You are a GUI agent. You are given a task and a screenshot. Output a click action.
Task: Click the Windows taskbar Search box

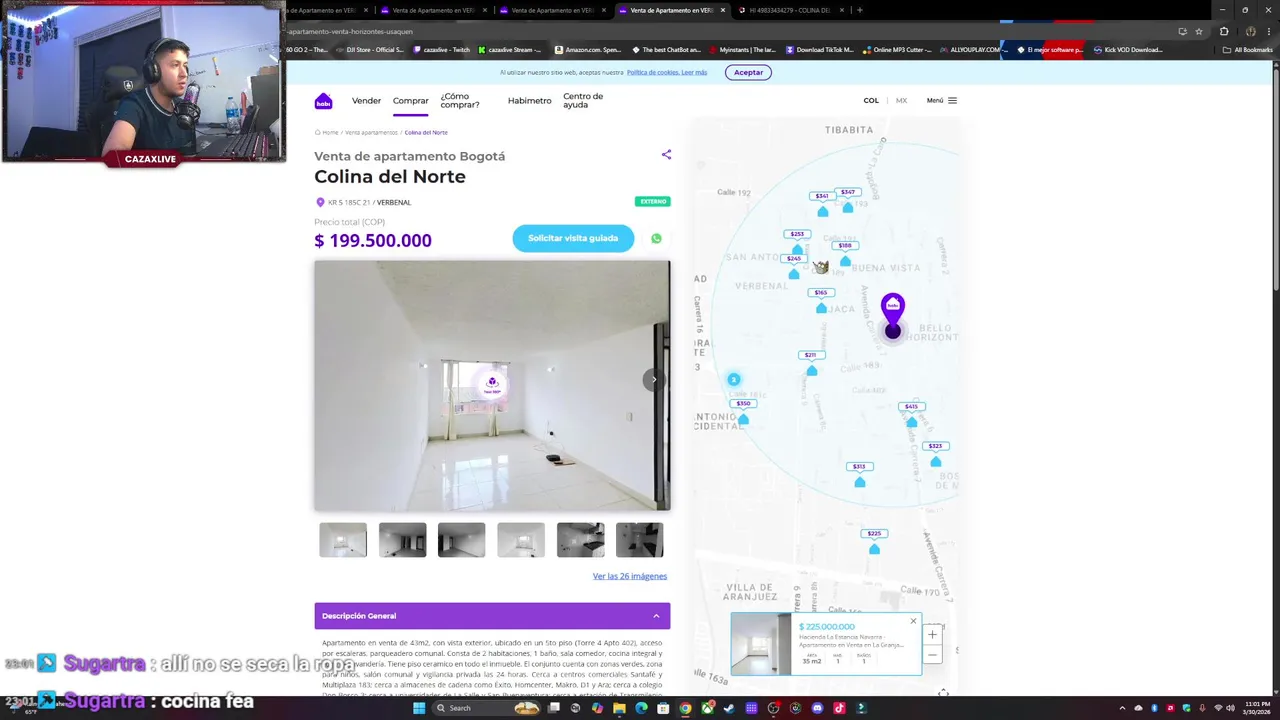[487, 708]
